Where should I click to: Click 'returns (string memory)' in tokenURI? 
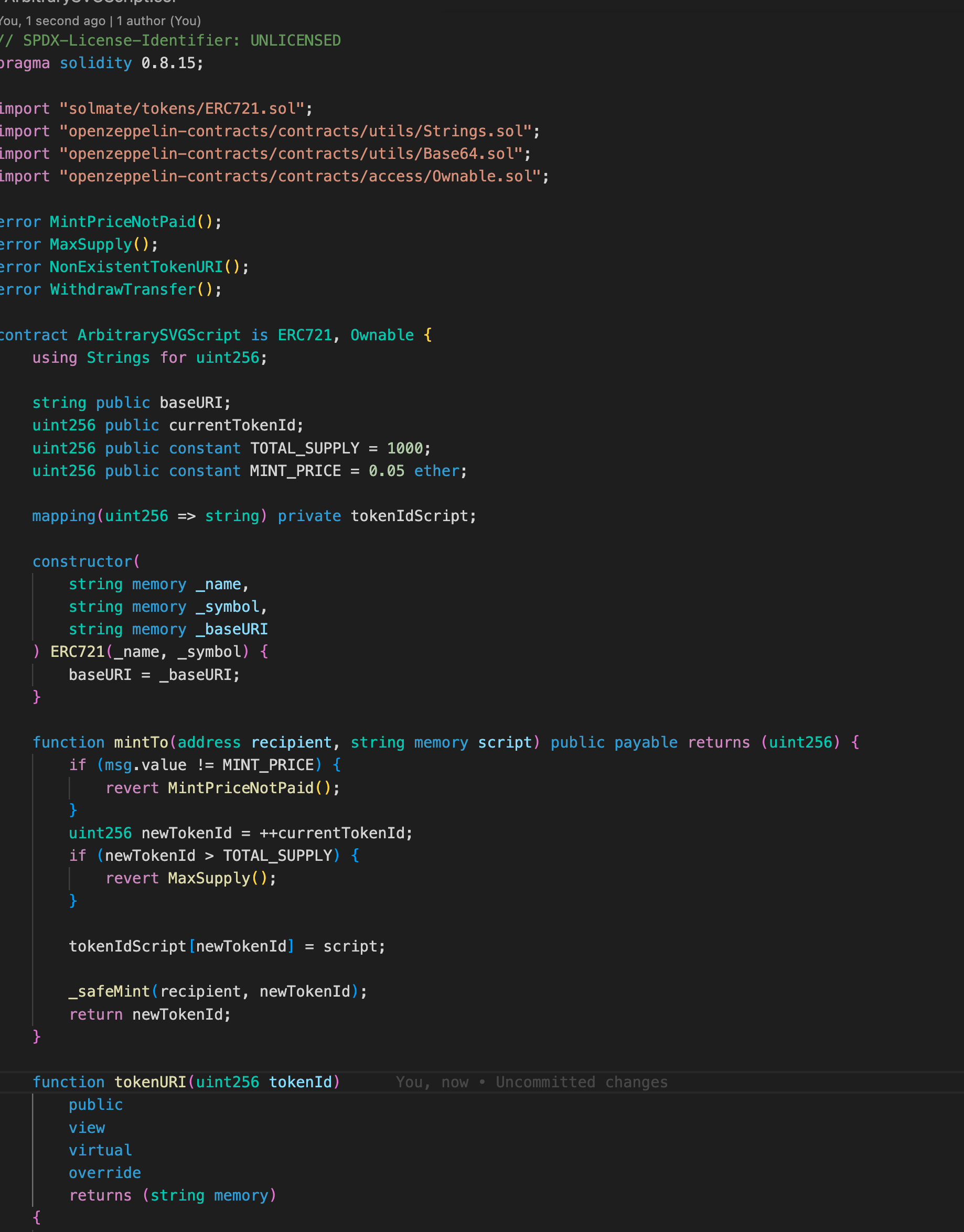click(173, 1195)
